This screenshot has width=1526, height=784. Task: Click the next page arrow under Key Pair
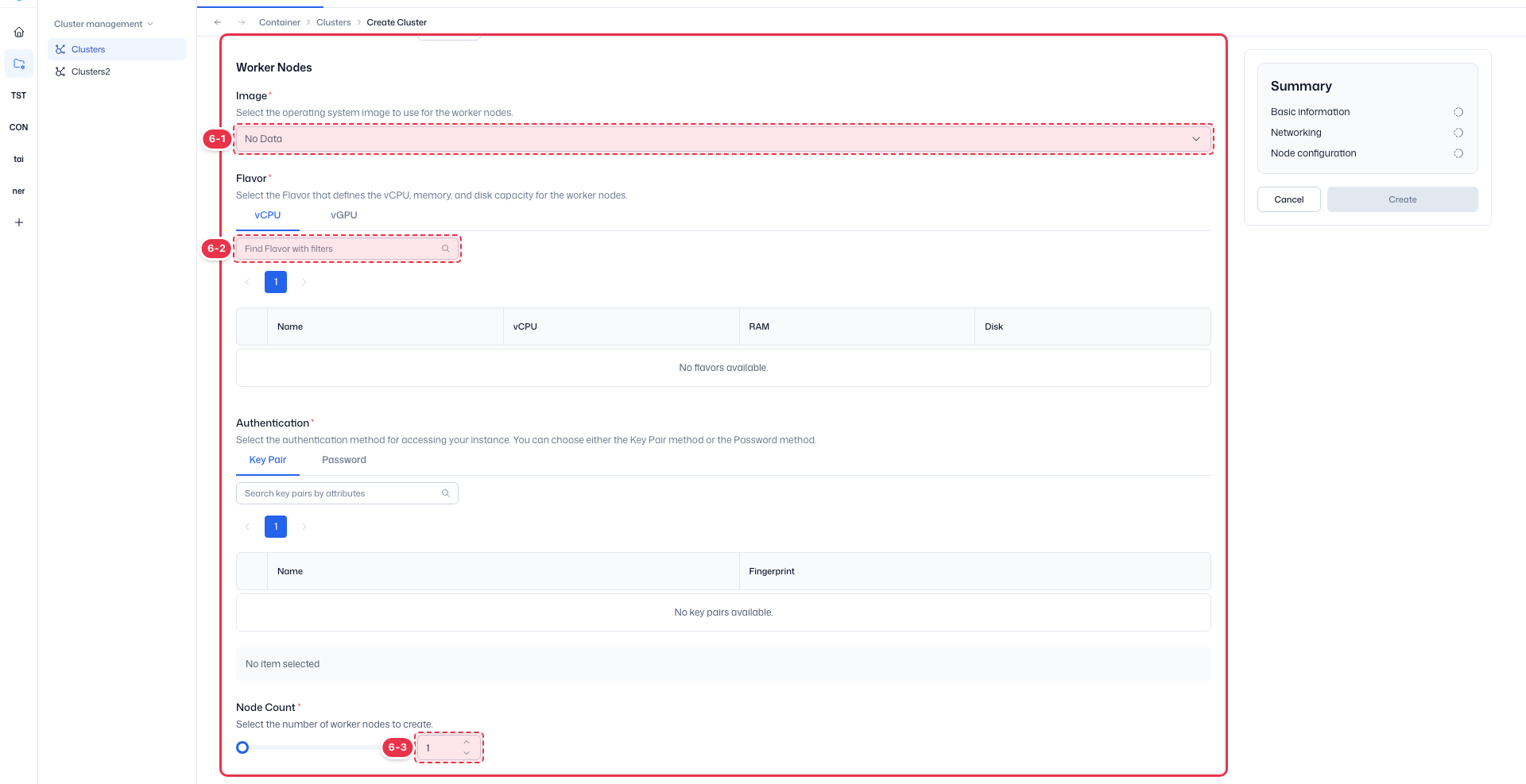click(304, 527)
